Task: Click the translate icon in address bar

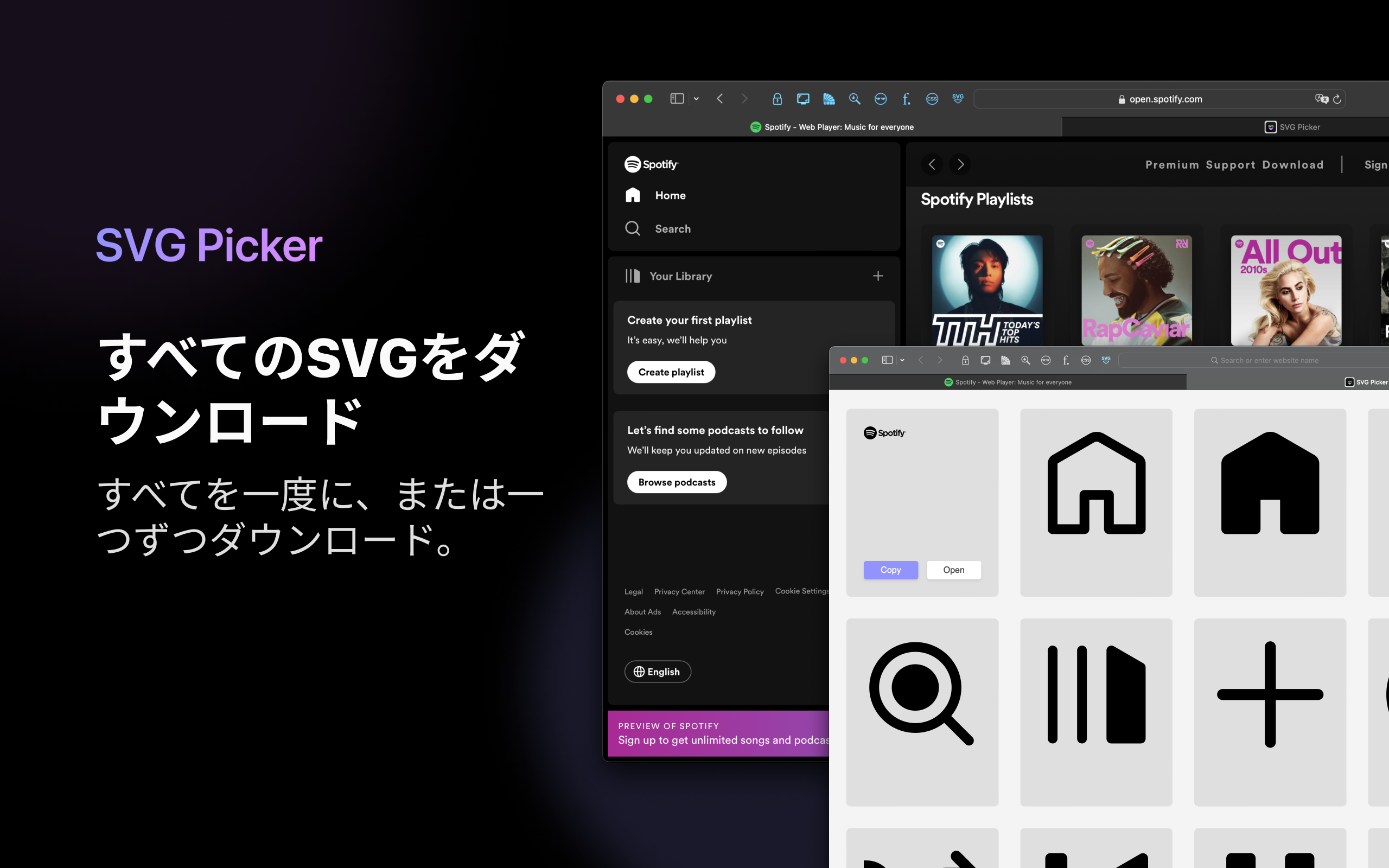Action: tap(1321, 99)
